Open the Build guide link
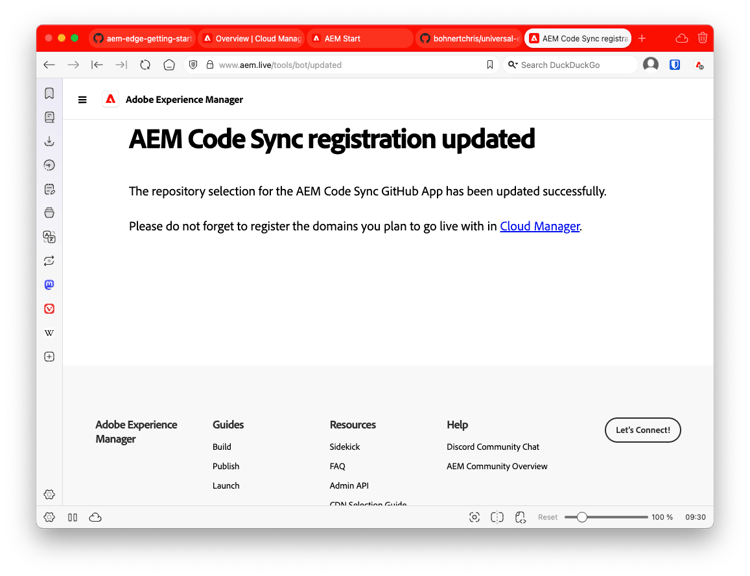The width and height of the screenshot is (750, 576). [222, 446]
